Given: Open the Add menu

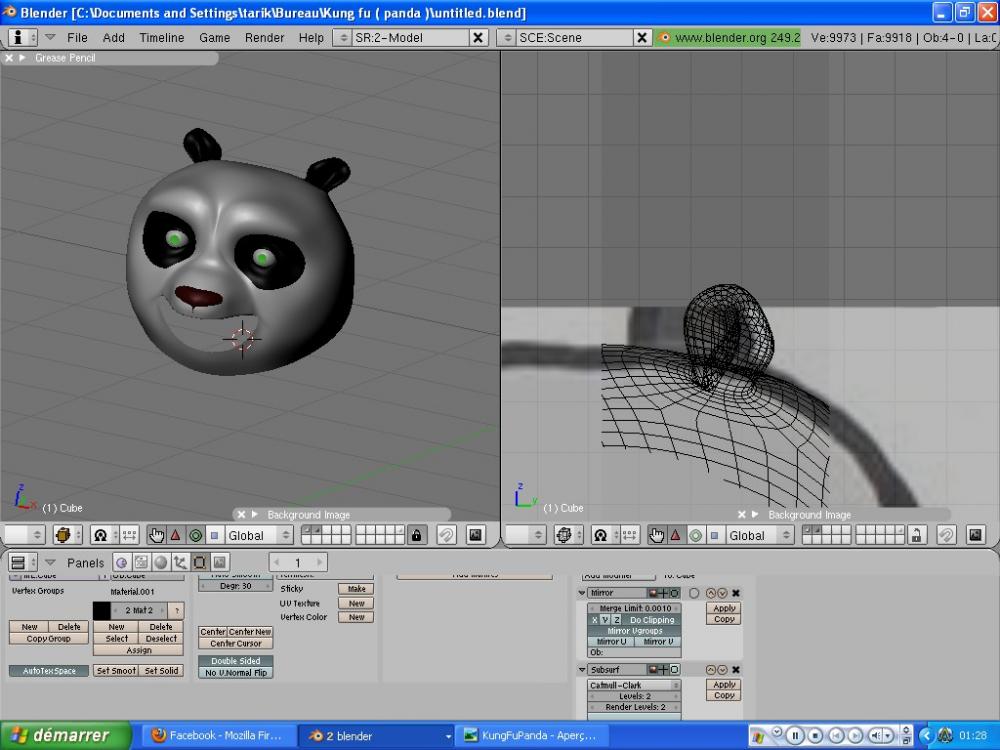Looking at the screenshot, I should (x=114, y=38).
